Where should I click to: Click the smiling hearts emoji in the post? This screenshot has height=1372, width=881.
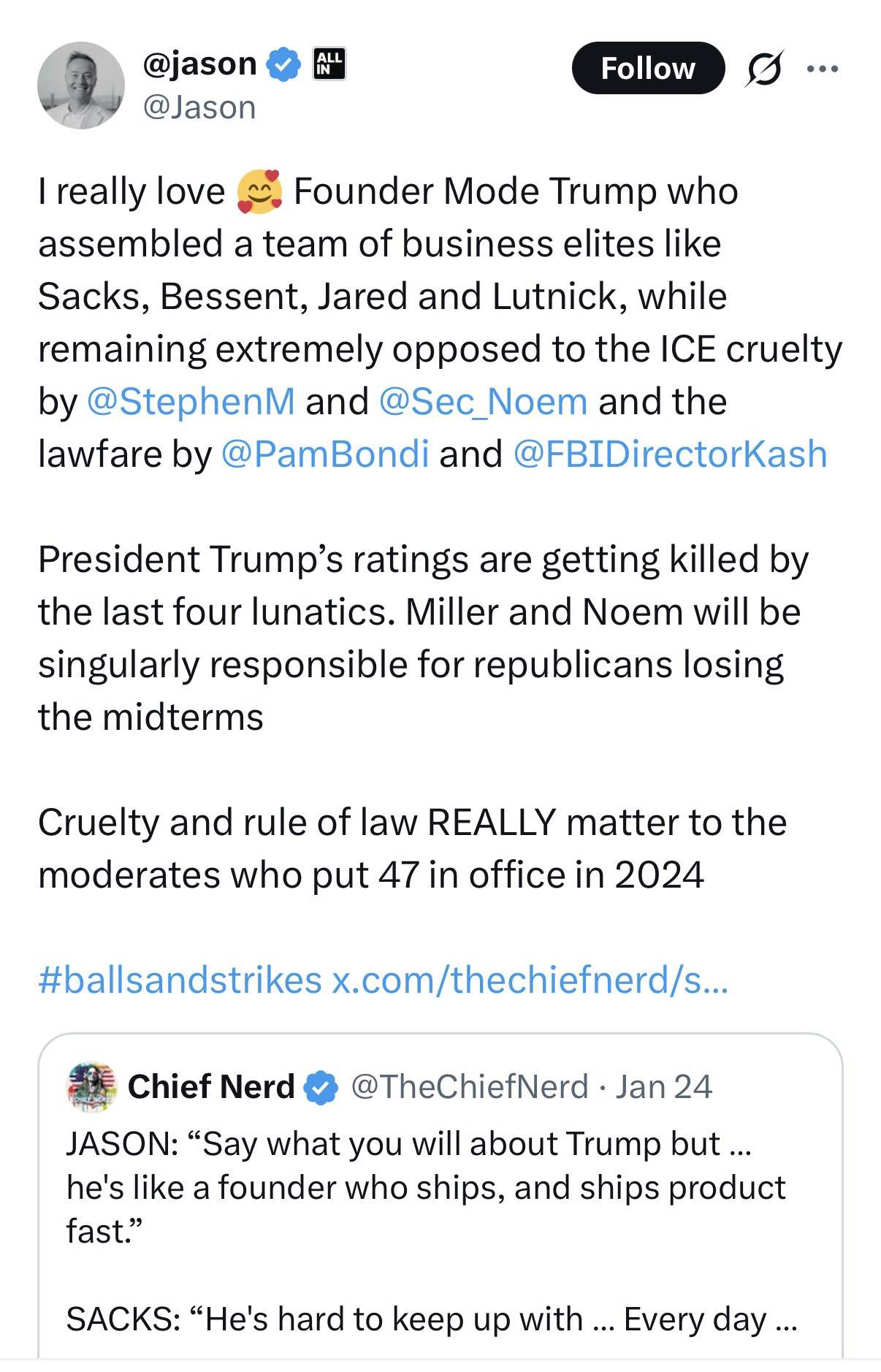pyautogui.click(x=259, y=191)
